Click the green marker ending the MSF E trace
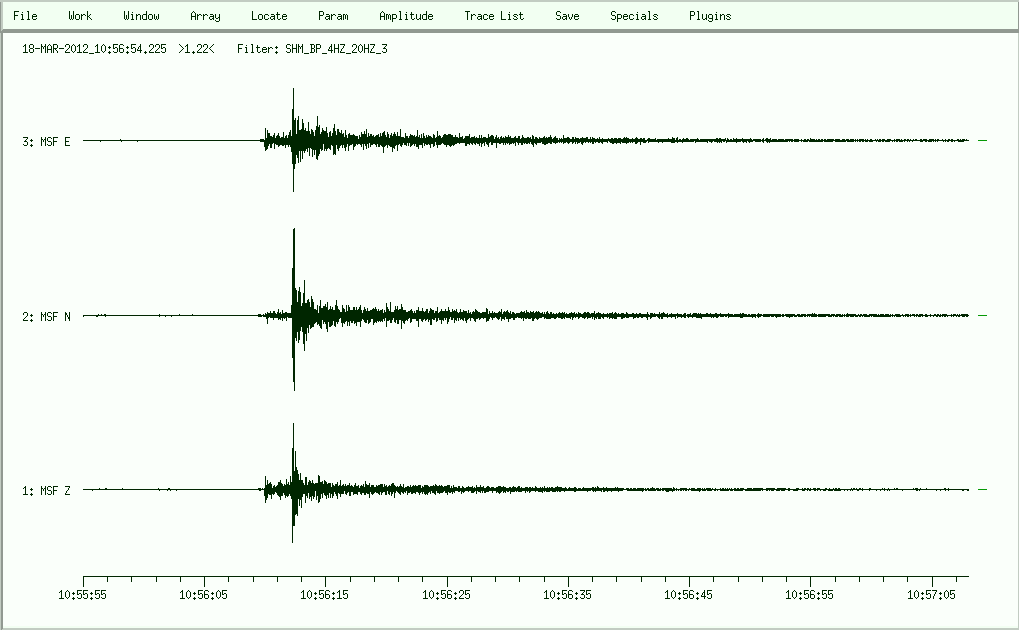 click(982, 141)
